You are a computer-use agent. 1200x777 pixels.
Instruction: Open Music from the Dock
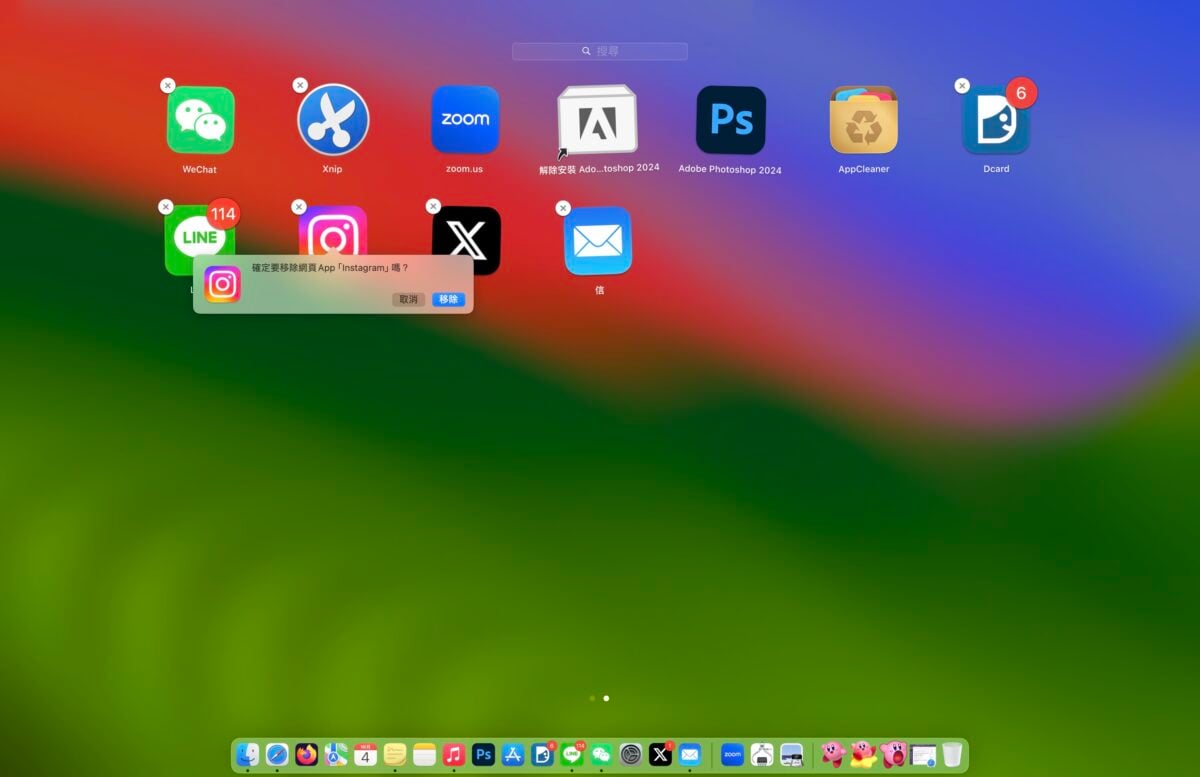(454, 754)
